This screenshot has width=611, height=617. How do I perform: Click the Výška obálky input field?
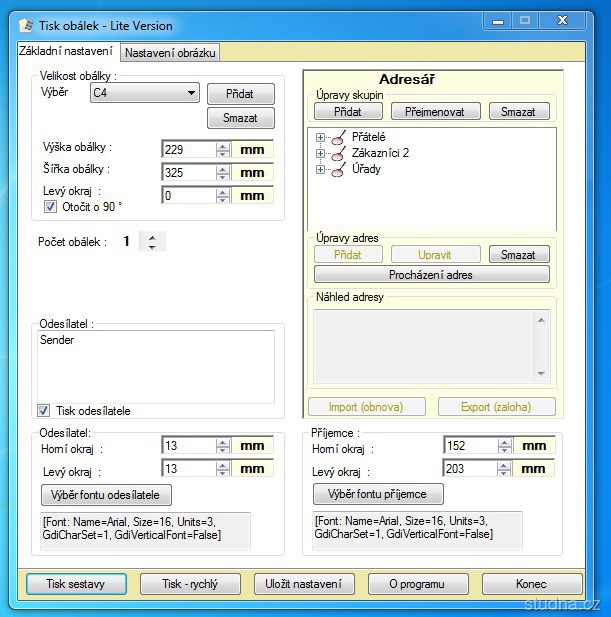coord(188,149)
